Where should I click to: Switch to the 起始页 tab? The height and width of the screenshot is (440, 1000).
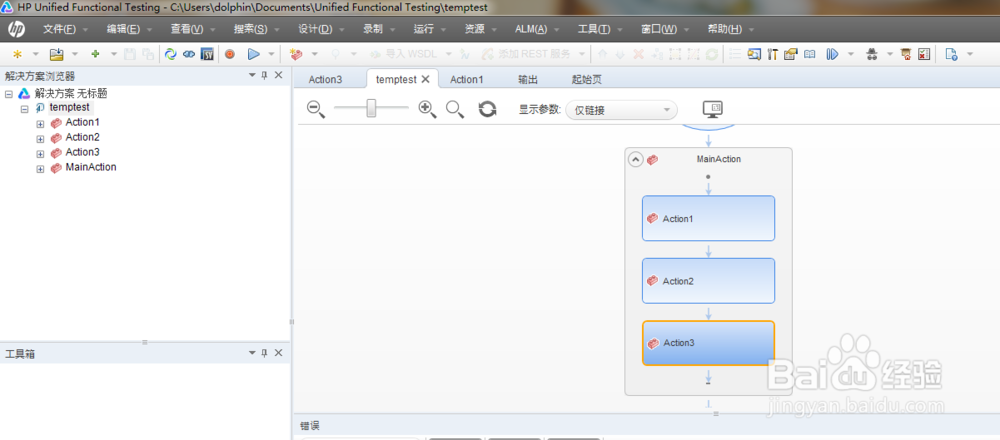[587, 80]
